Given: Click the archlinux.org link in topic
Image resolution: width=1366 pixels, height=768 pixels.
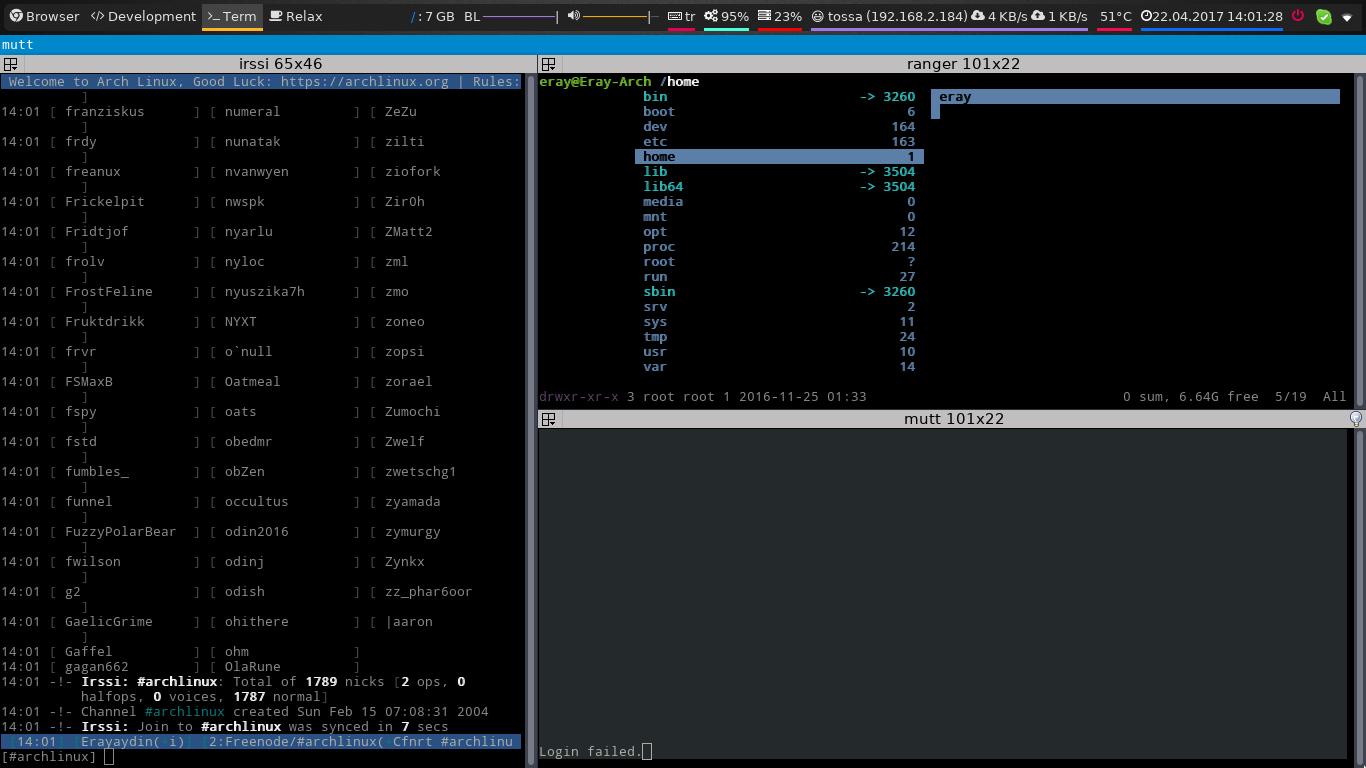Looking at the screenshot, I should (x=365, y=82).
